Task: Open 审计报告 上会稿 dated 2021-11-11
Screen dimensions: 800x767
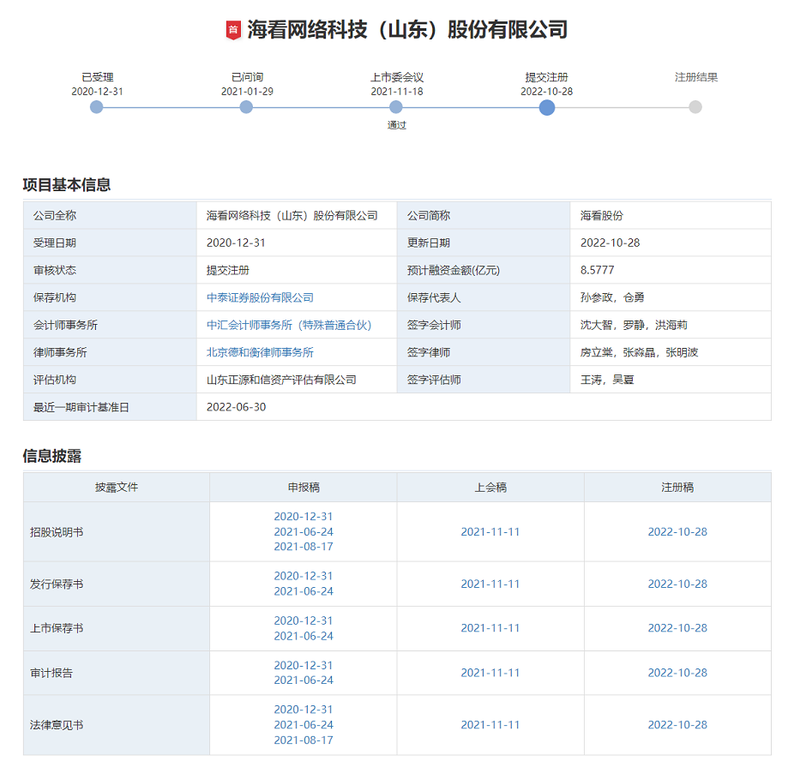Action: [x=490, y=673]
